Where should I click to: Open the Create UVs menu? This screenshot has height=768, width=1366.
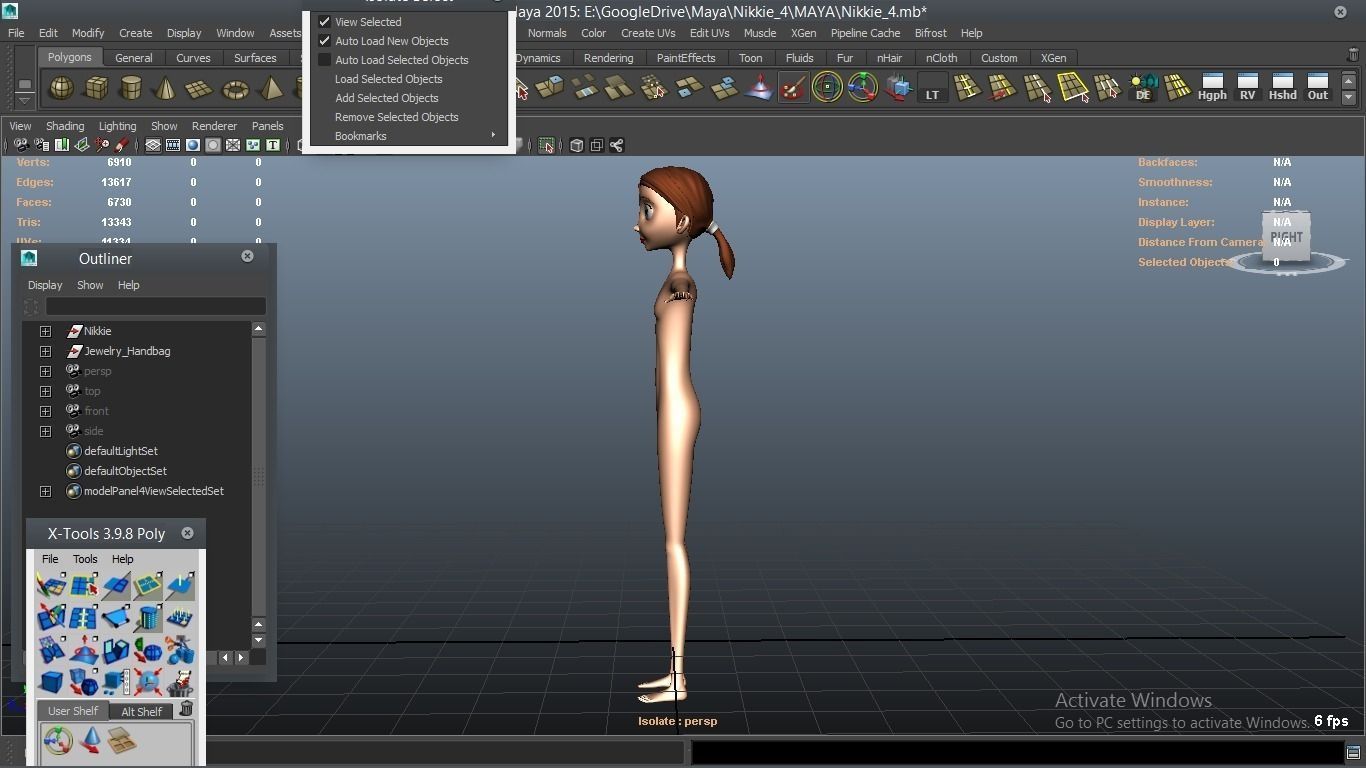(648, 33)
